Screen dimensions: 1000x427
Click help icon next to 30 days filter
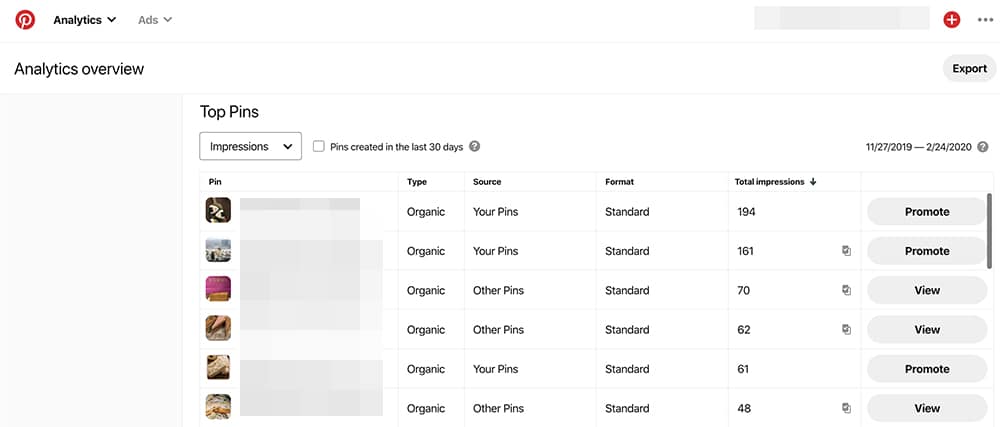[475, 146]
